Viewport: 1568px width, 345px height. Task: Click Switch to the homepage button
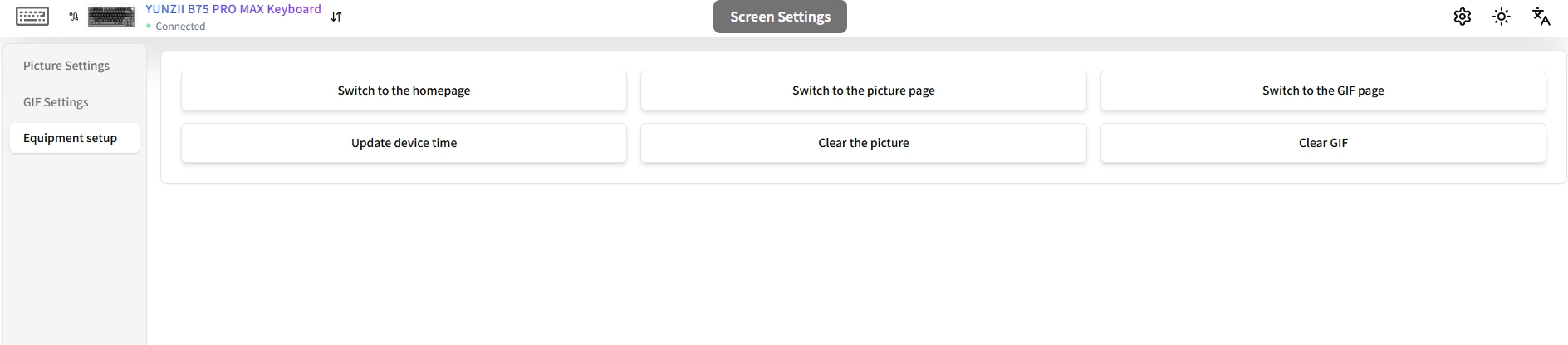point(404,91)
